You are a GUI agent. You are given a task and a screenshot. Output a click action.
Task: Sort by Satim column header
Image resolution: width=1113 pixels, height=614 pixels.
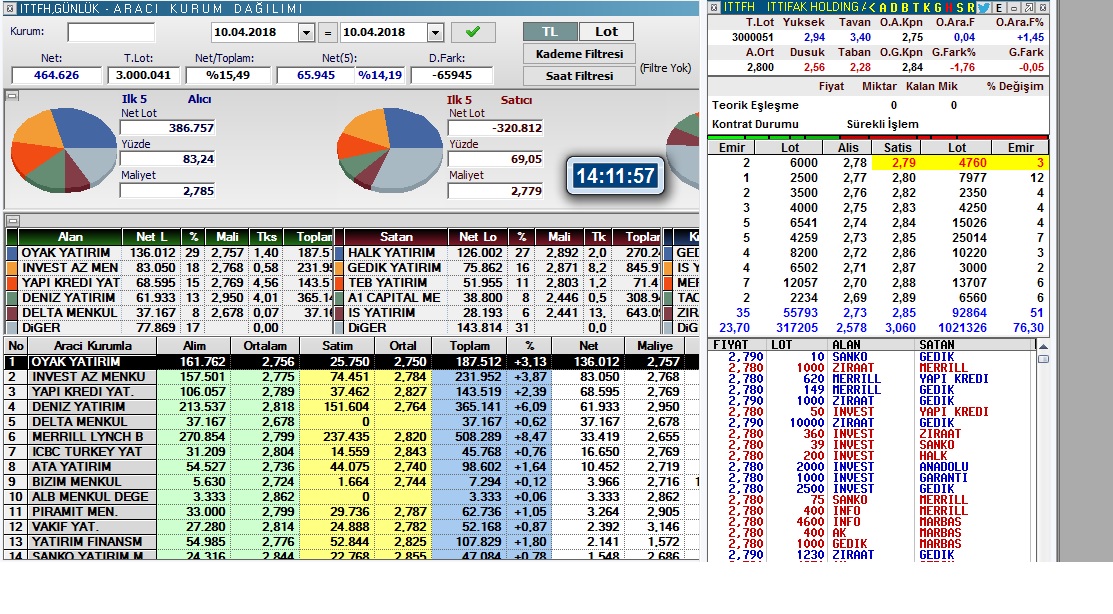[337, 346]
